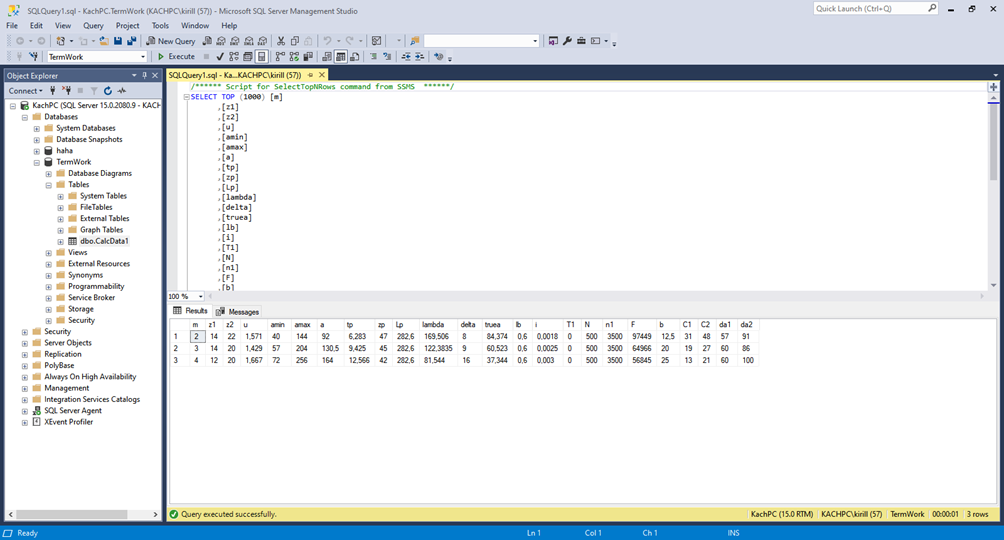Collapse the TermWork database node
This screenshot has width=1004, height=540.
click(36, 163)
